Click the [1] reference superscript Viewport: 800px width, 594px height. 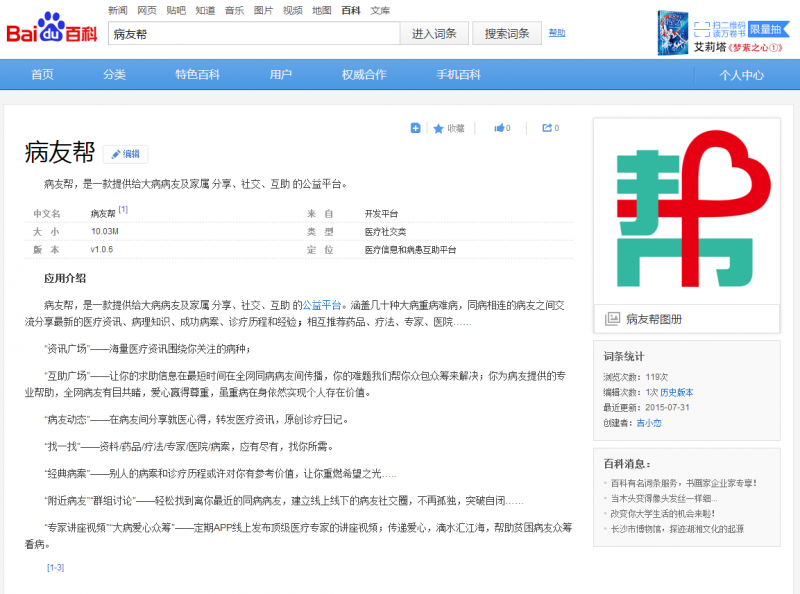pyautogui.click(x=123, y=209)
